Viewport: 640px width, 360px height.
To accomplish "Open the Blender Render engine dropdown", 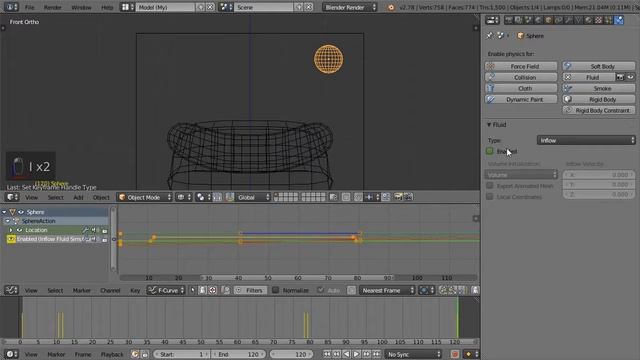I will click(x=349, y=7).
